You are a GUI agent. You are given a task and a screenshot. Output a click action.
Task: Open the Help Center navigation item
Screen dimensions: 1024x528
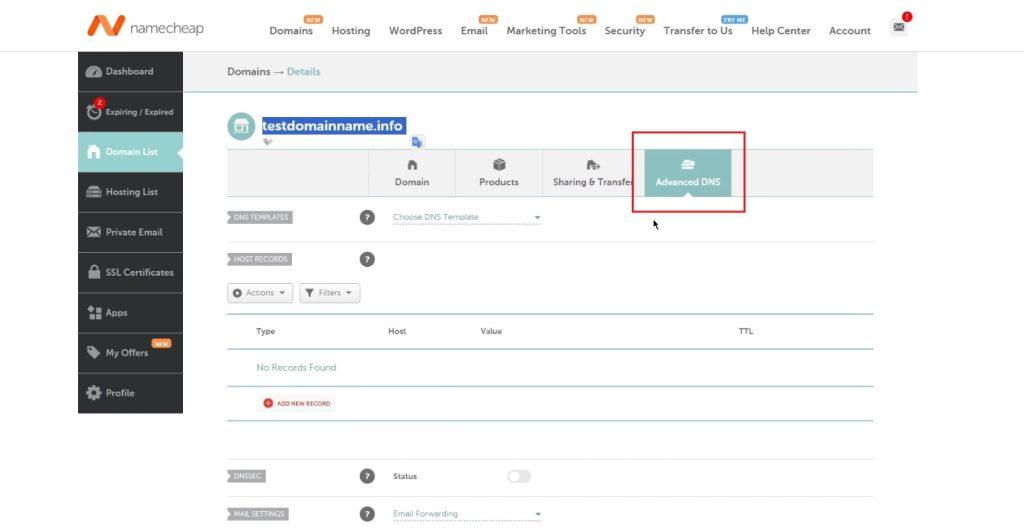[x=781, y=31]
